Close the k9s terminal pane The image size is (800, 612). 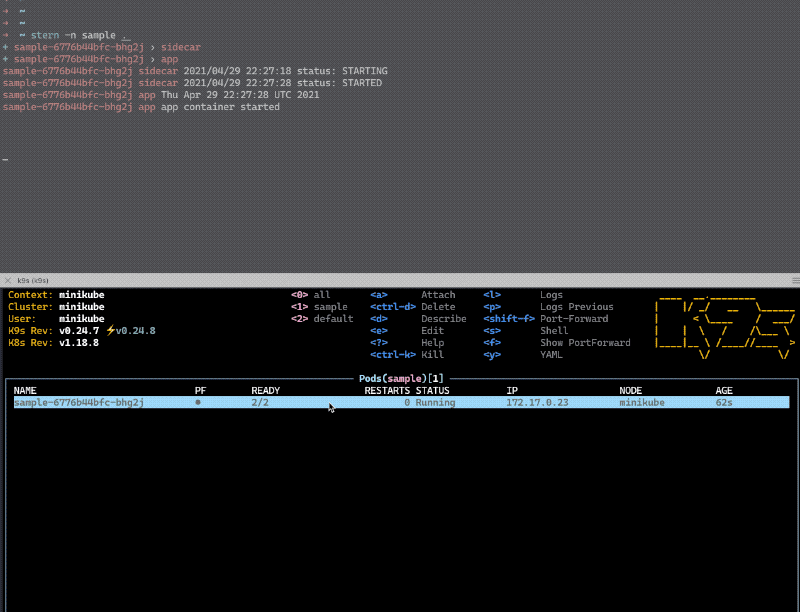8,280
